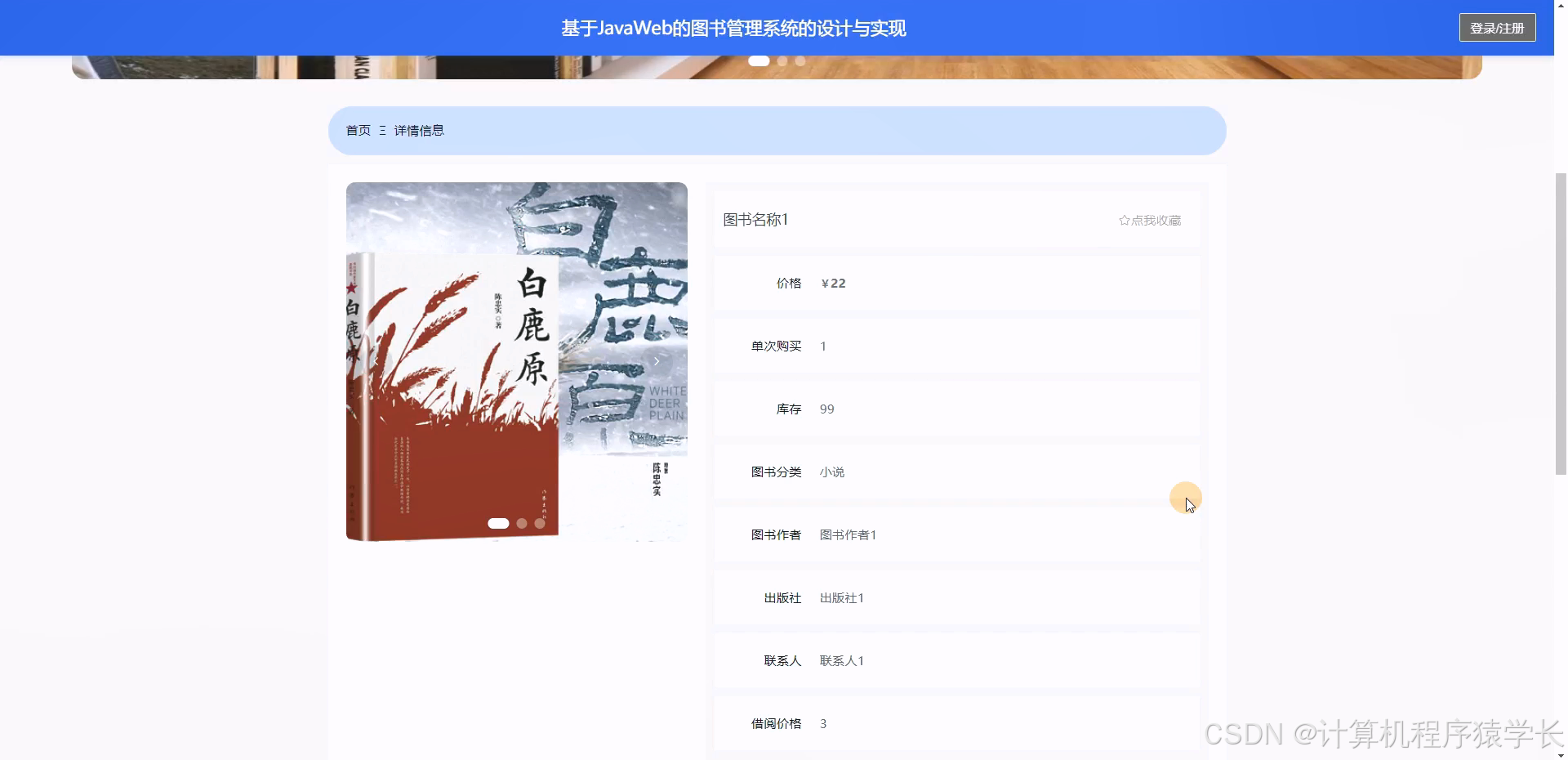Click the scrollbar up arrow
Screen dimensions: 1568x760
pos(1560,7)
